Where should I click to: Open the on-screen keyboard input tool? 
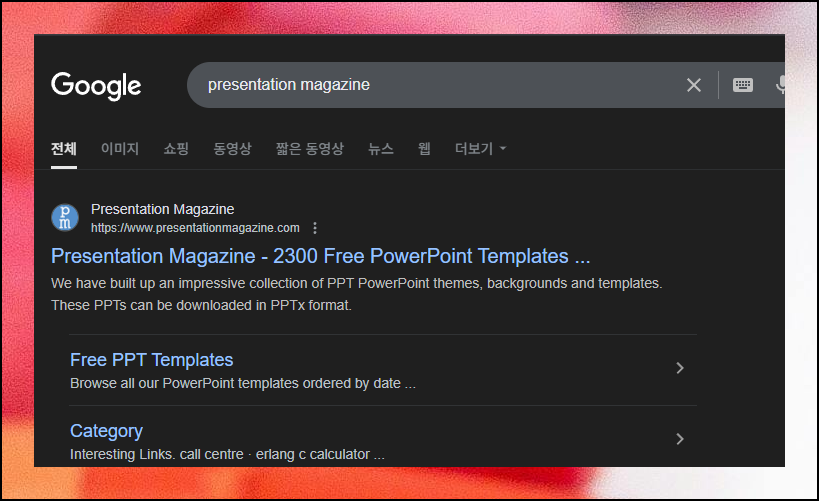point(742,85)
